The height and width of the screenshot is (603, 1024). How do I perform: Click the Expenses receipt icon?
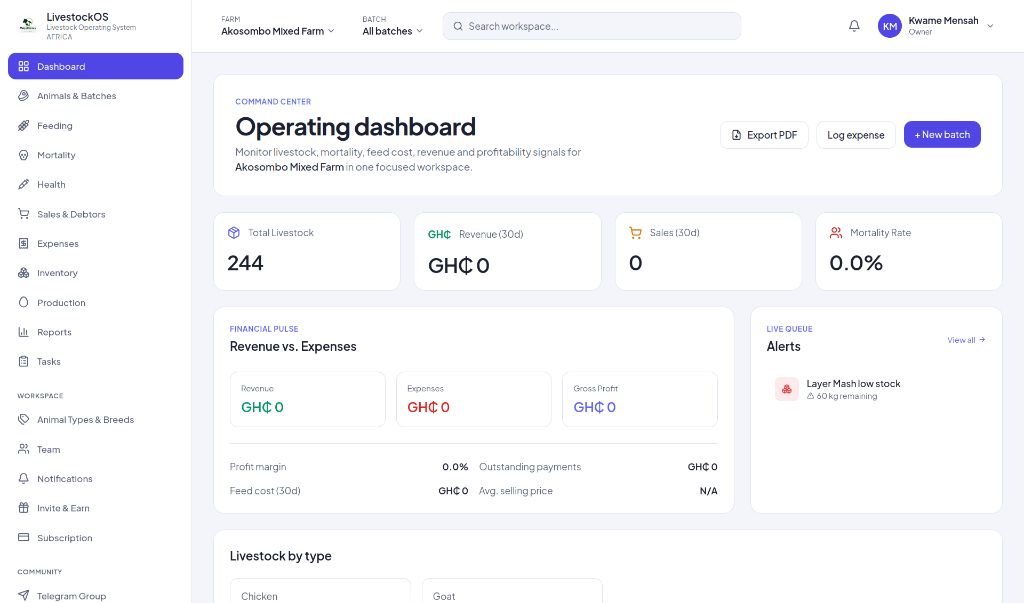click(x=24, y=243)
